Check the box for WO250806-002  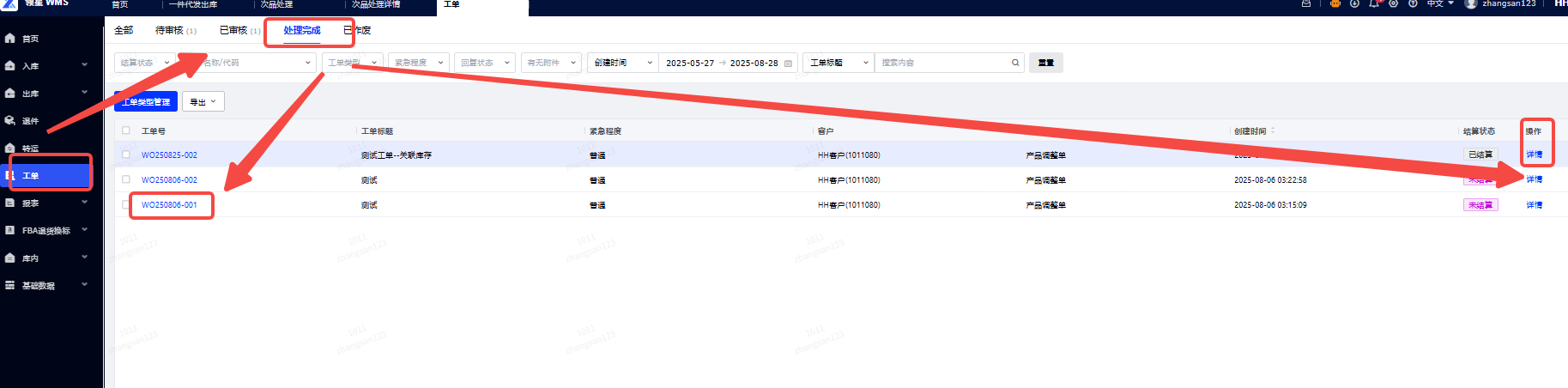tap(126, 179)
